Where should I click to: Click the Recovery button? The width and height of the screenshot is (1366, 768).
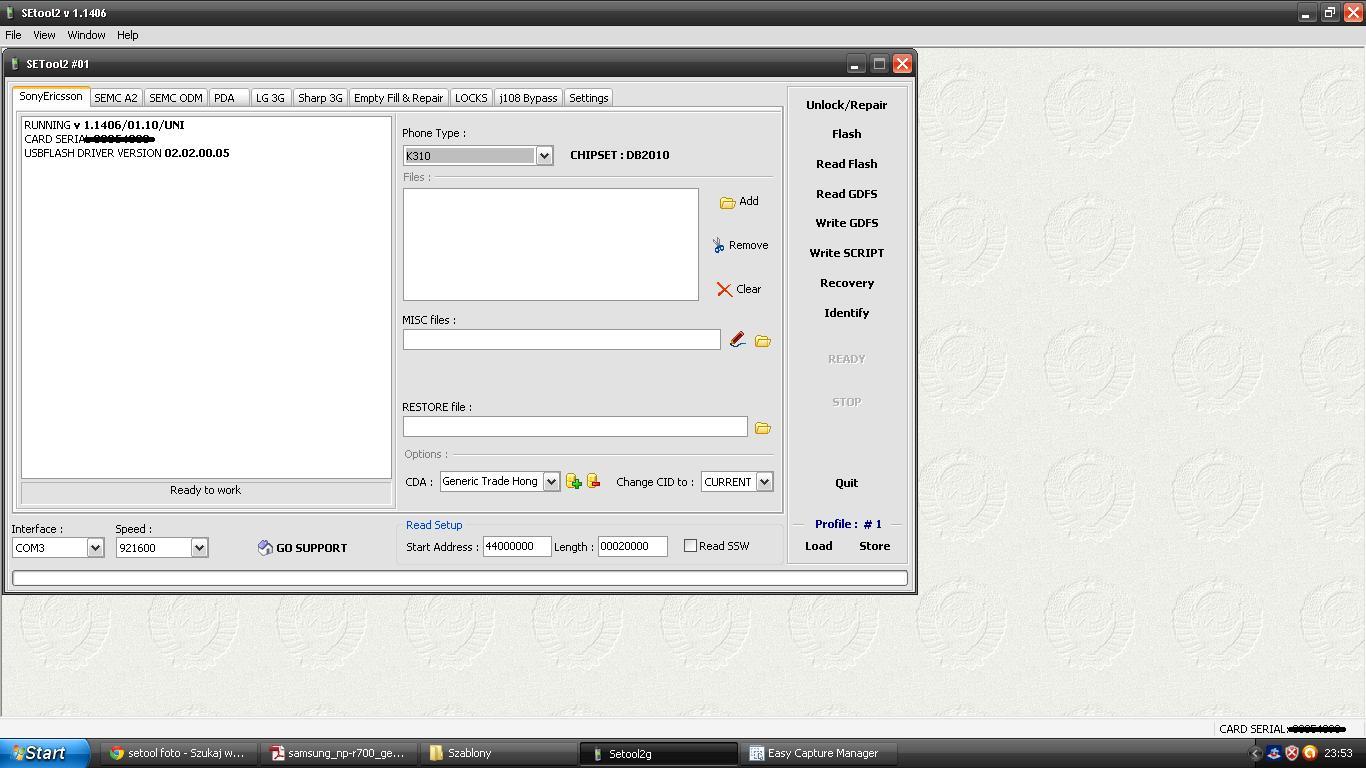[x=847, y=283]
